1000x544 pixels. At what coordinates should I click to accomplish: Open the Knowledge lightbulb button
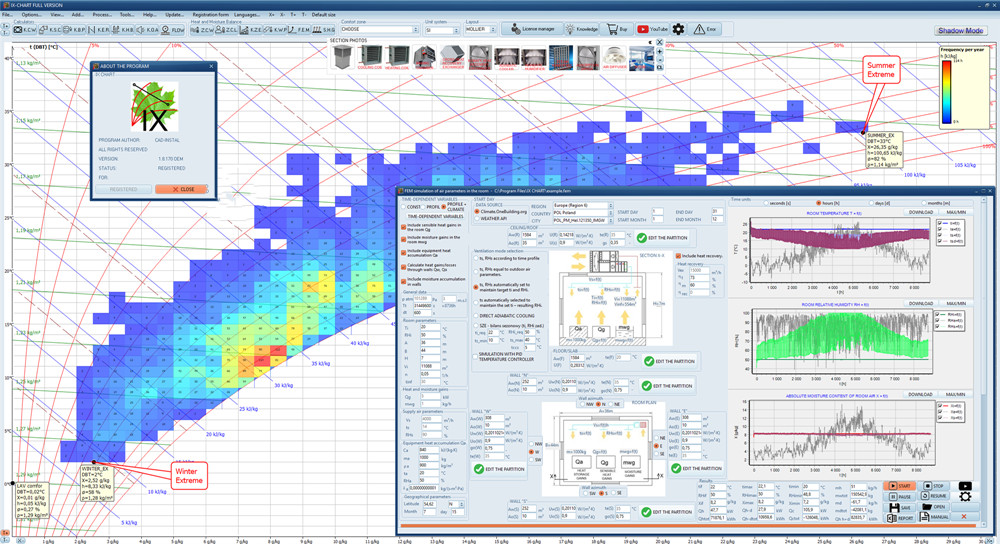click(582, 29)
